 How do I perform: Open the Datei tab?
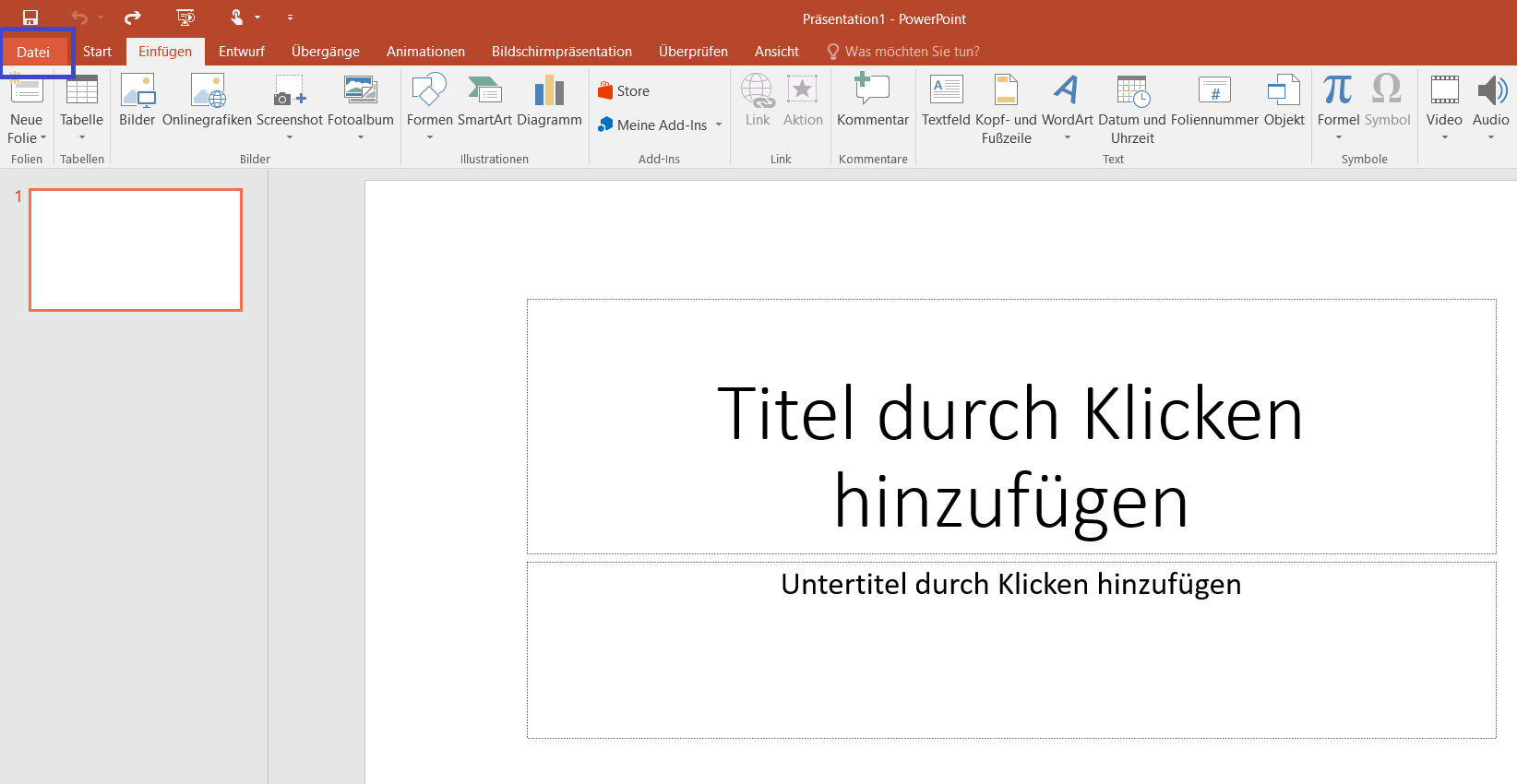tap(33, 52)
